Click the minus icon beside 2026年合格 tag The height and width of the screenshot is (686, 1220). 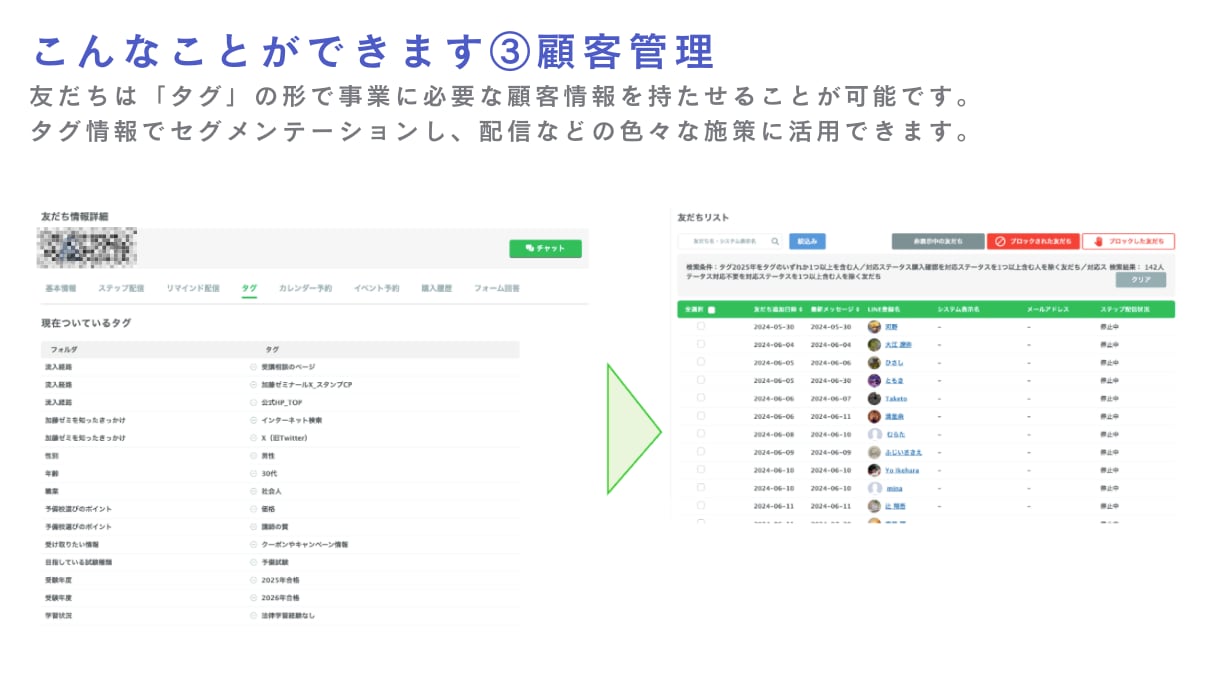(253, 598)
